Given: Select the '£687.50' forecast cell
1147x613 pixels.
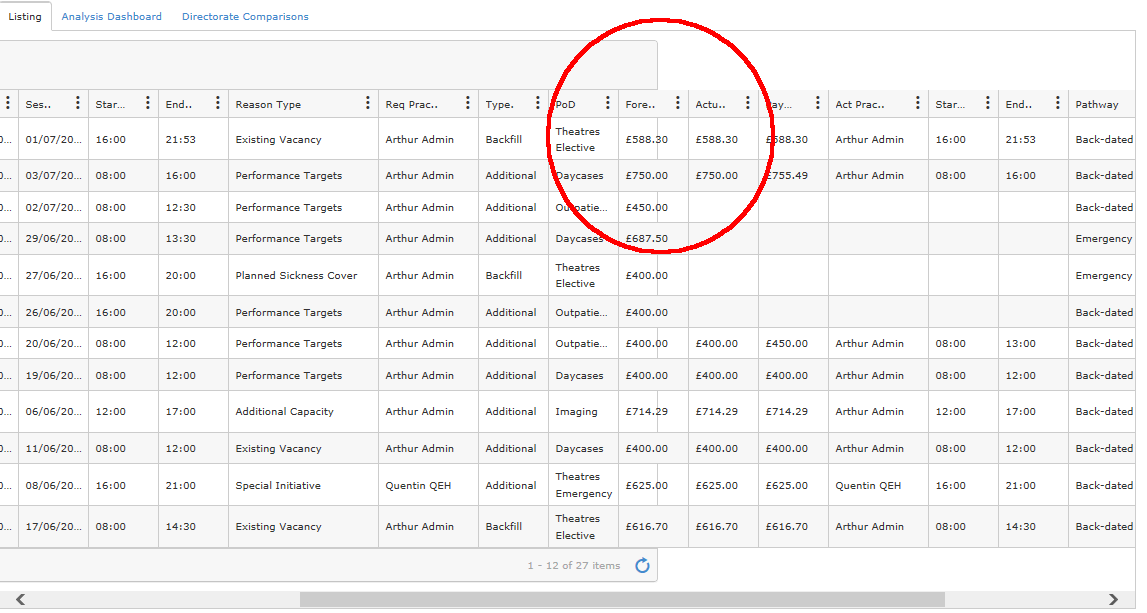Looking at the screenshot, I should tap(653, 238).
